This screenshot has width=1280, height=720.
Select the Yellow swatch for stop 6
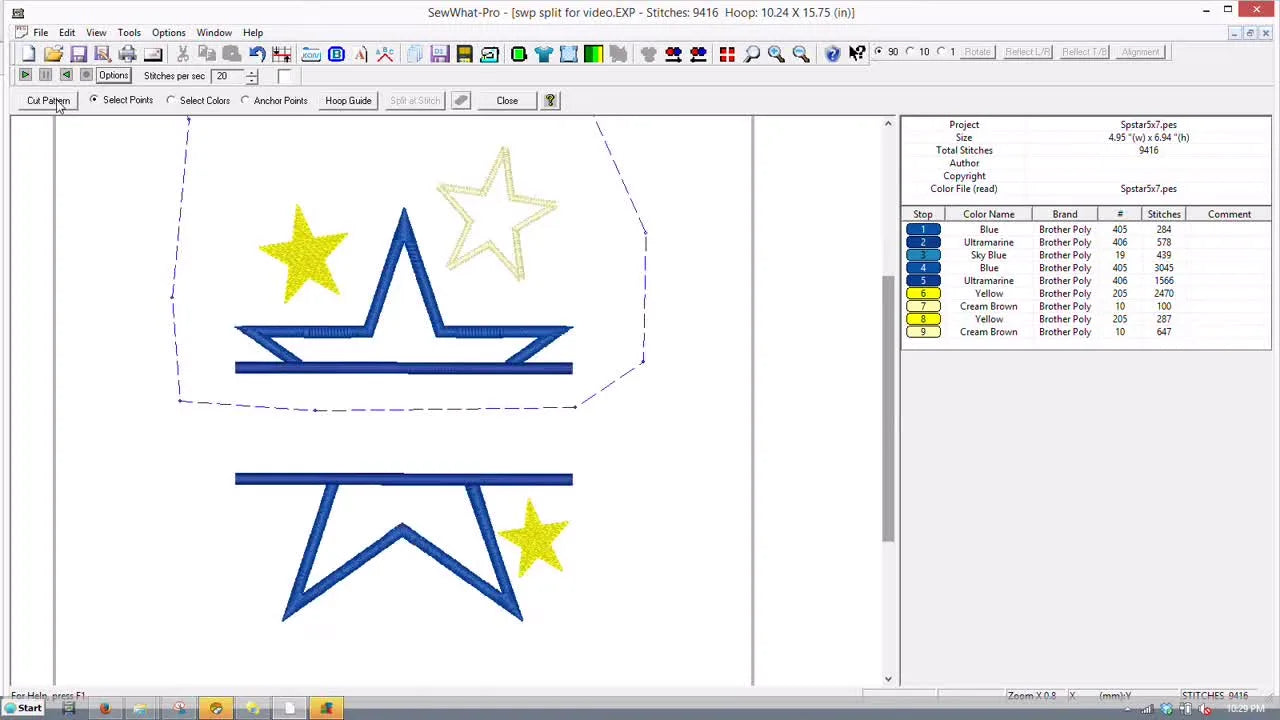point(923,293)
